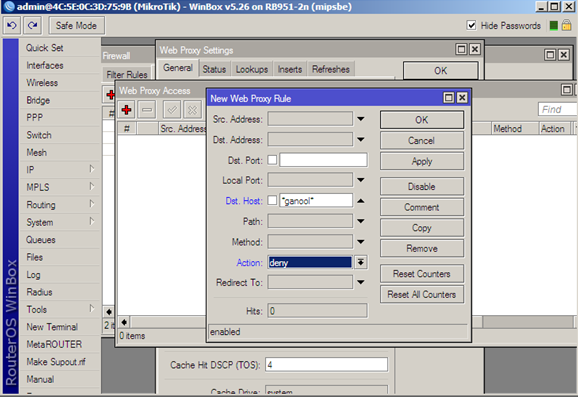The width and height of the screenshot is (578, 397).
Task: Toggle the Dst. Port invert checkbox
Action: (272, 160)
